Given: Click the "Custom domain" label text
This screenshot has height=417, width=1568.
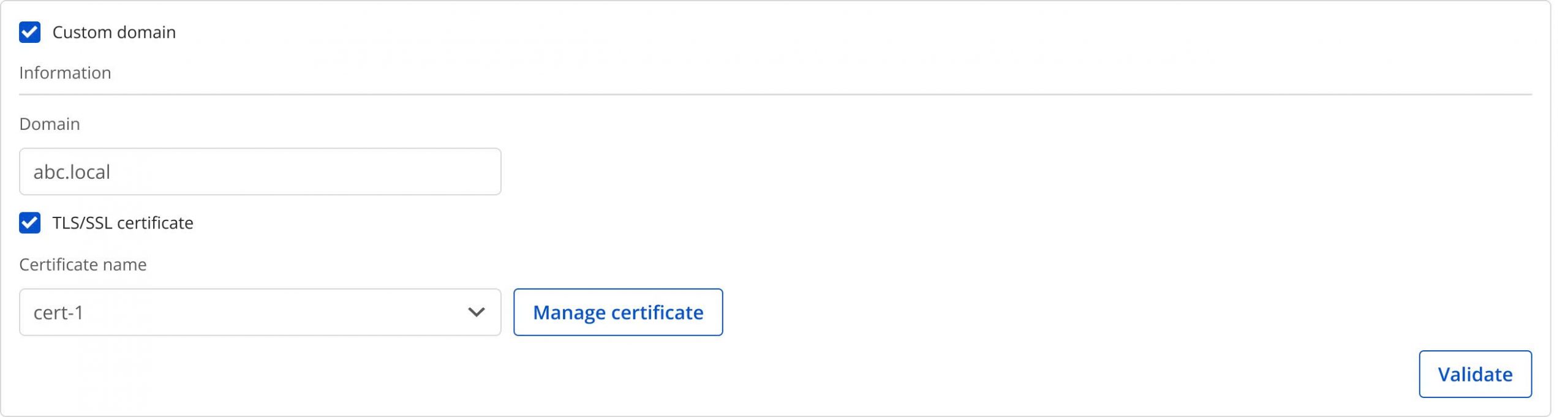Looking at the screenshot, I should pyautogui.click(x=114, y=32).
